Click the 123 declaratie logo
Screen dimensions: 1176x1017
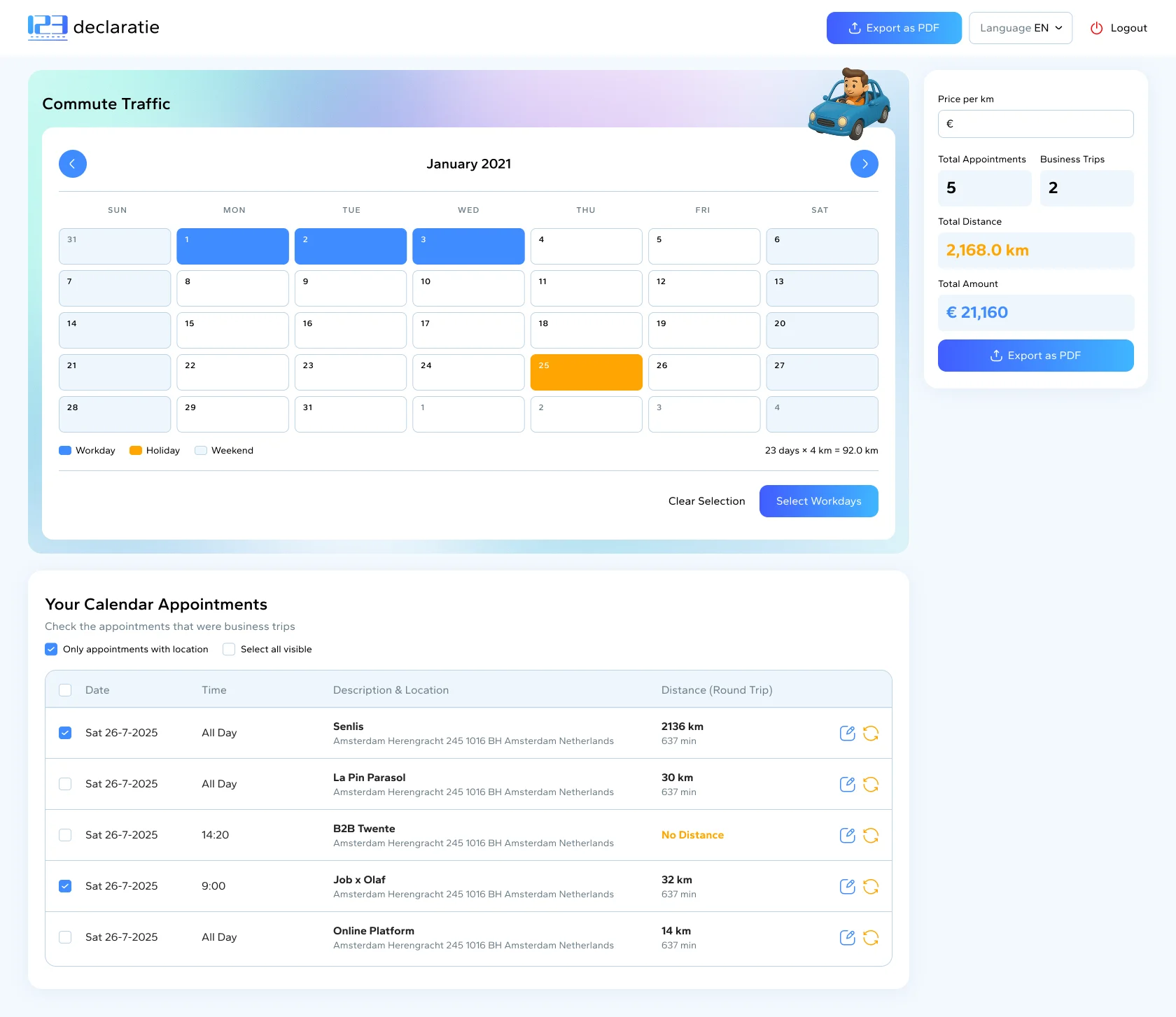tap(93, 27)
